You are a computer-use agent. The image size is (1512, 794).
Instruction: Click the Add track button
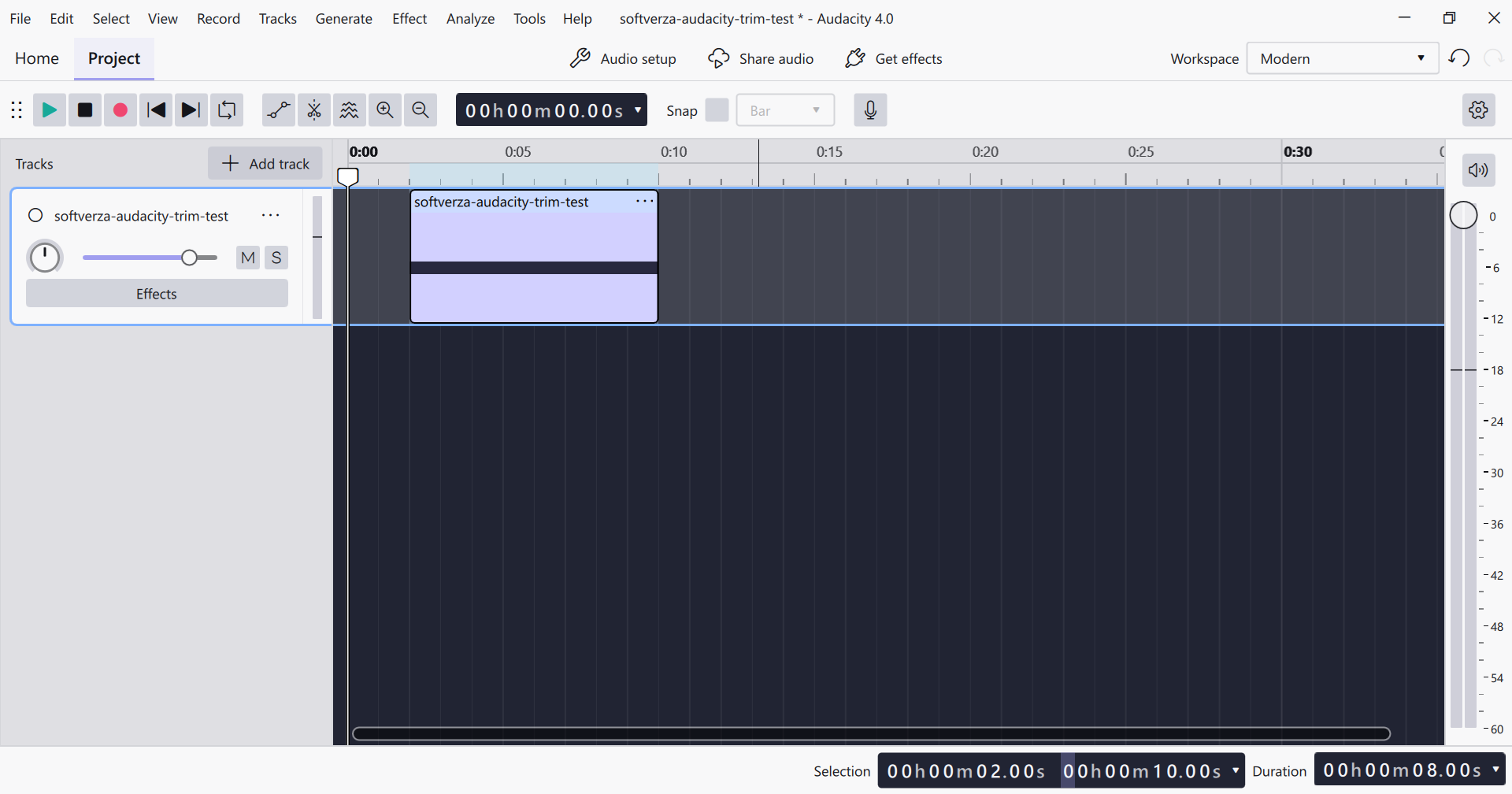point(265,163)
